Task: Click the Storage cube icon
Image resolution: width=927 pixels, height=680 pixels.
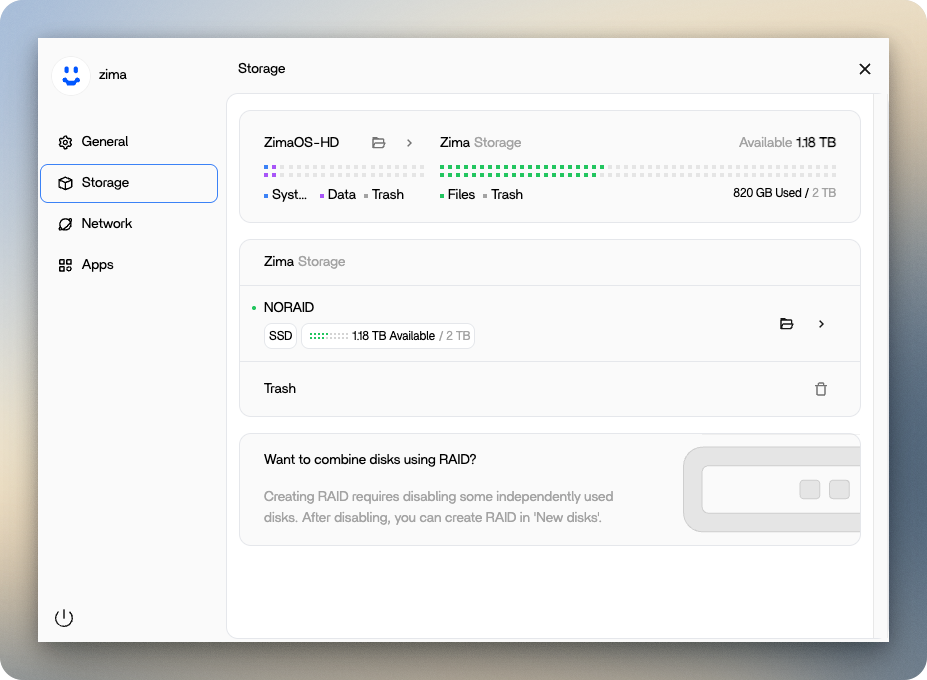Action: (65, 183)
